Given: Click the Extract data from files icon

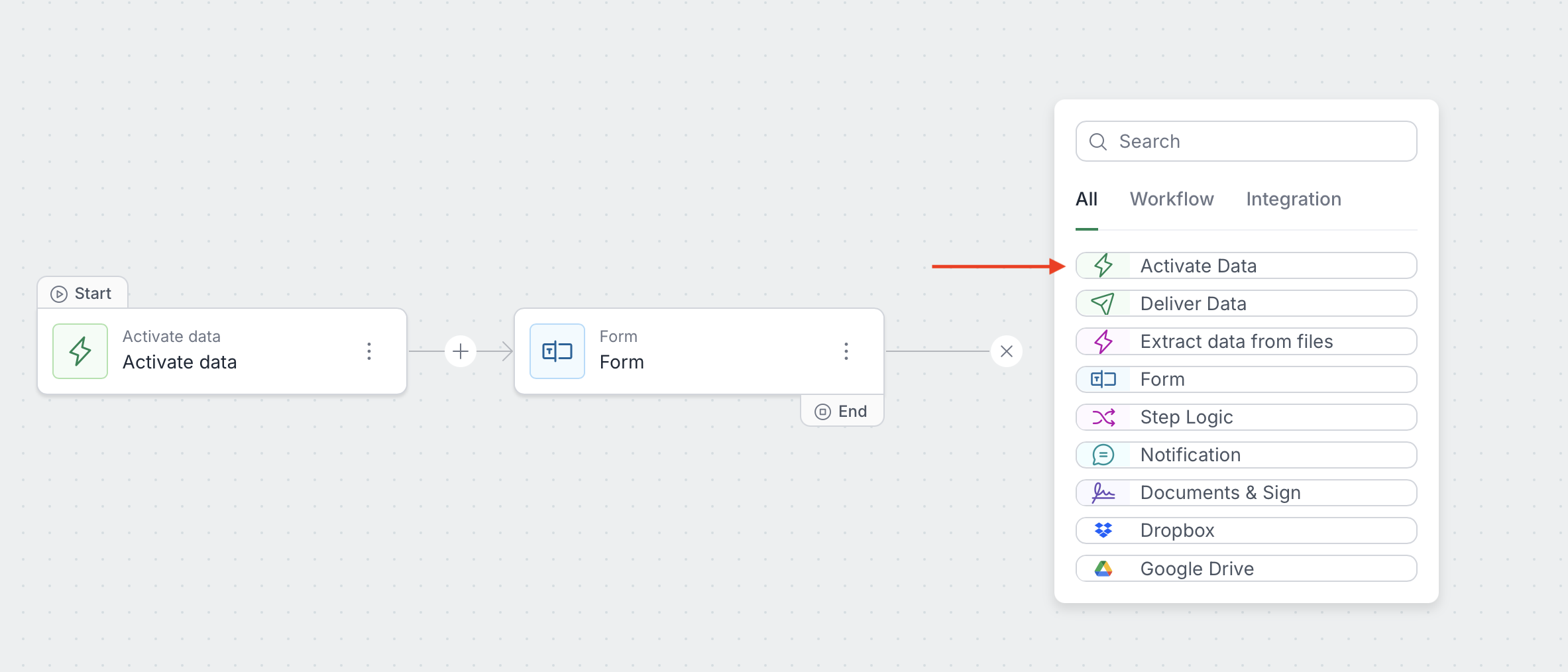Looking at the screenshot, I should click(x=1103, y=341).
